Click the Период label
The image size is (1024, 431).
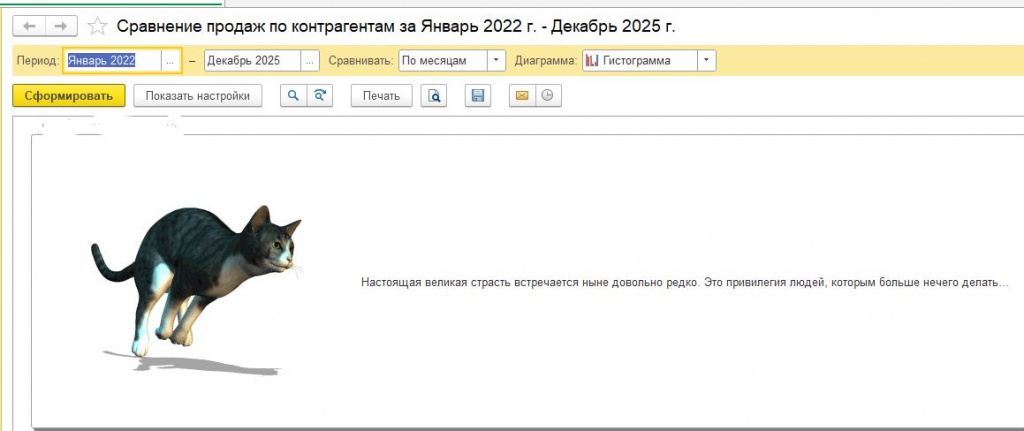(x=37, y=60)
